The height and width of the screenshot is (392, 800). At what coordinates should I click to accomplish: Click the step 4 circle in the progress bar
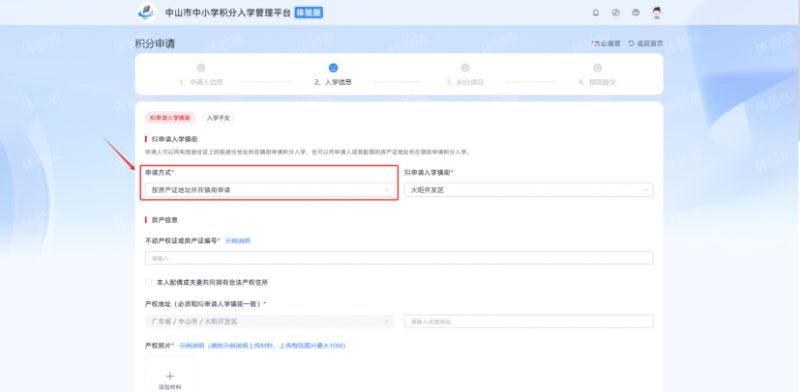tap(597, 68)
